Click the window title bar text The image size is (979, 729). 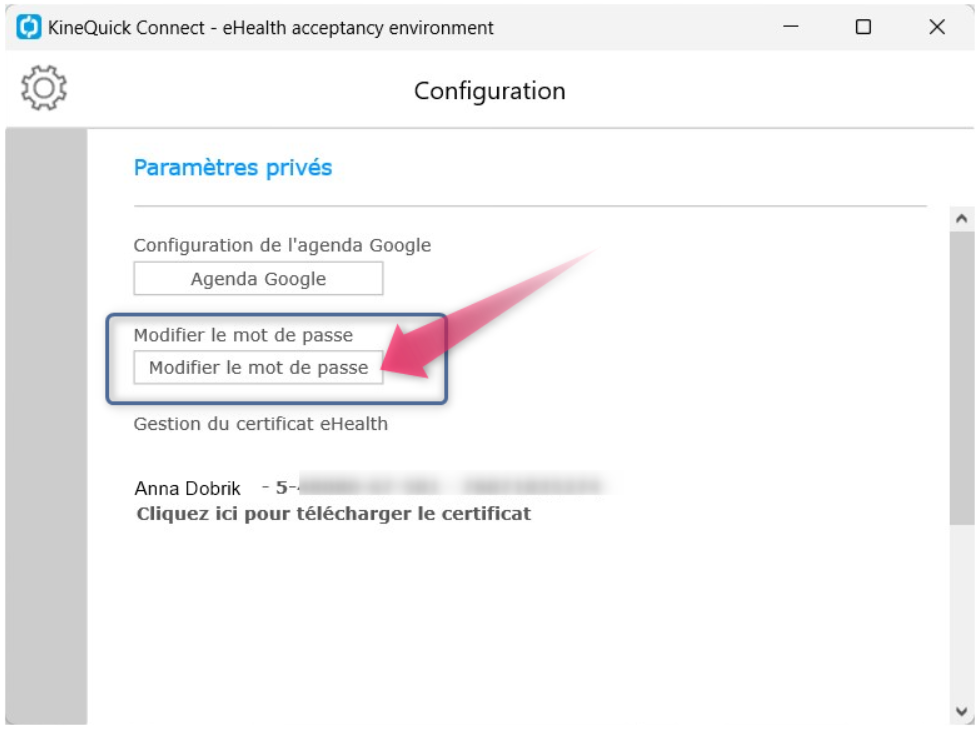(270, 27)
